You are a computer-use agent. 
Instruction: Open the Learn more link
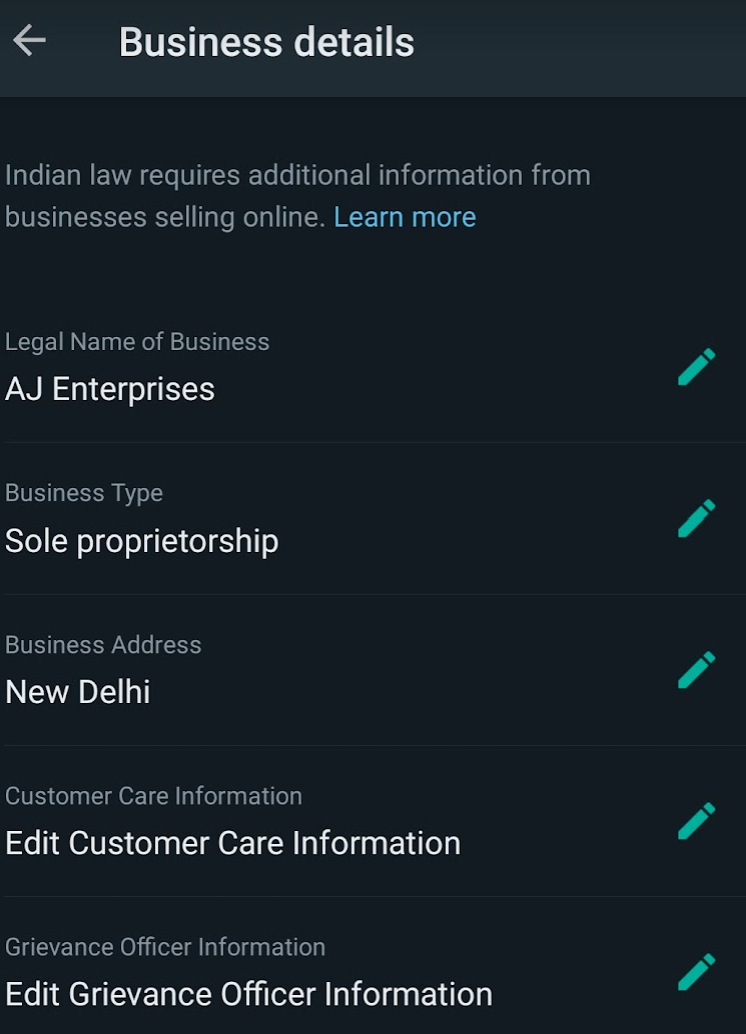[405, 217]
